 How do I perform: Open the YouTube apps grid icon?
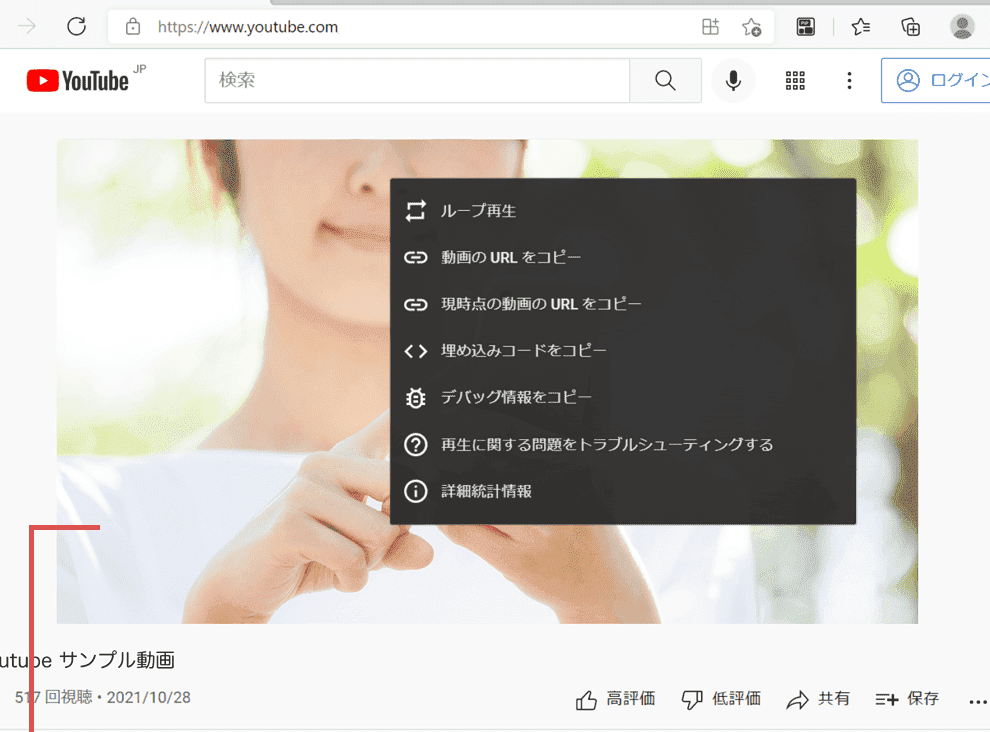click(795, 81)
